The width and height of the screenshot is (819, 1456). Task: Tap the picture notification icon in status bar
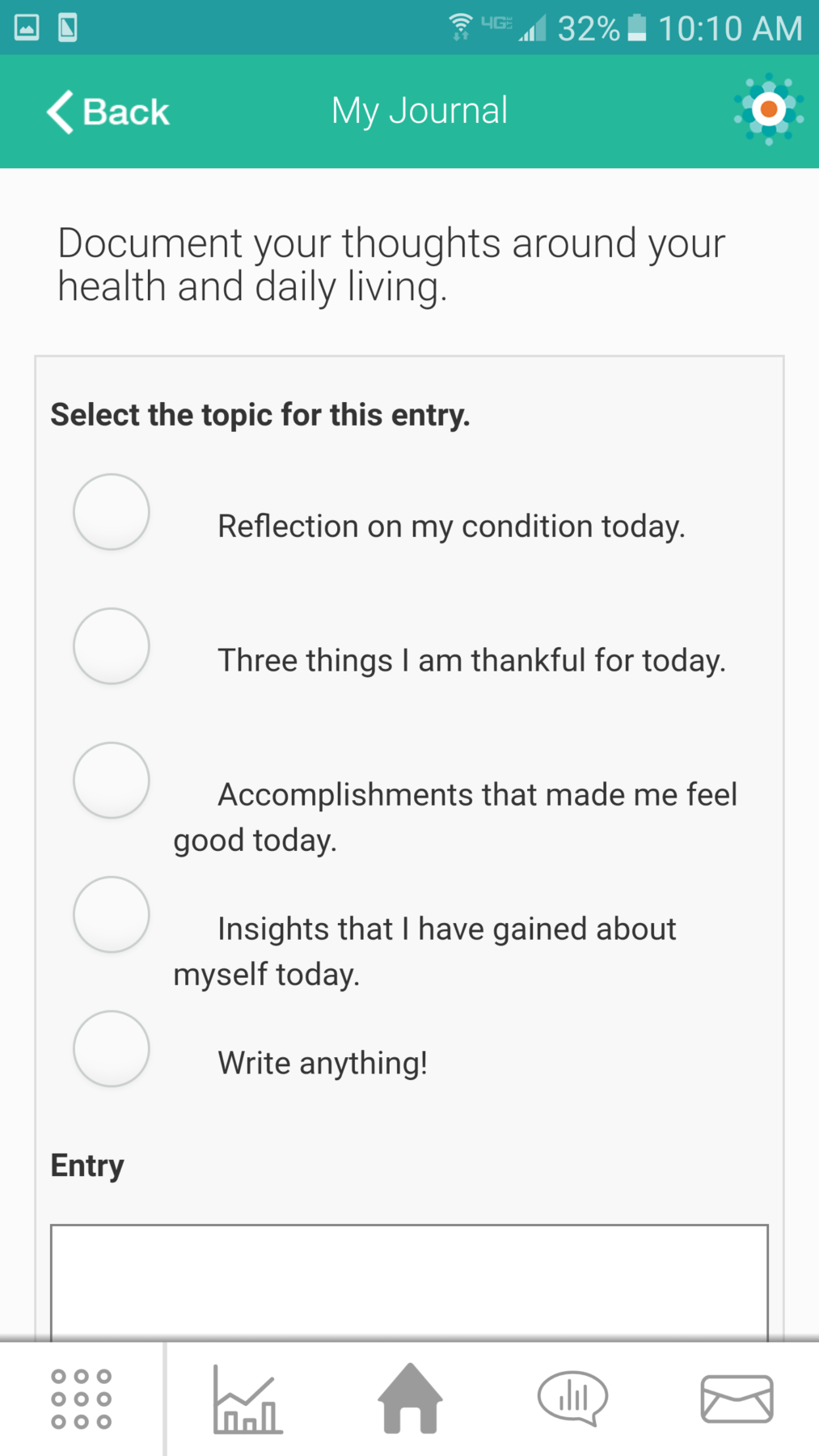click(x=27, y=28)
